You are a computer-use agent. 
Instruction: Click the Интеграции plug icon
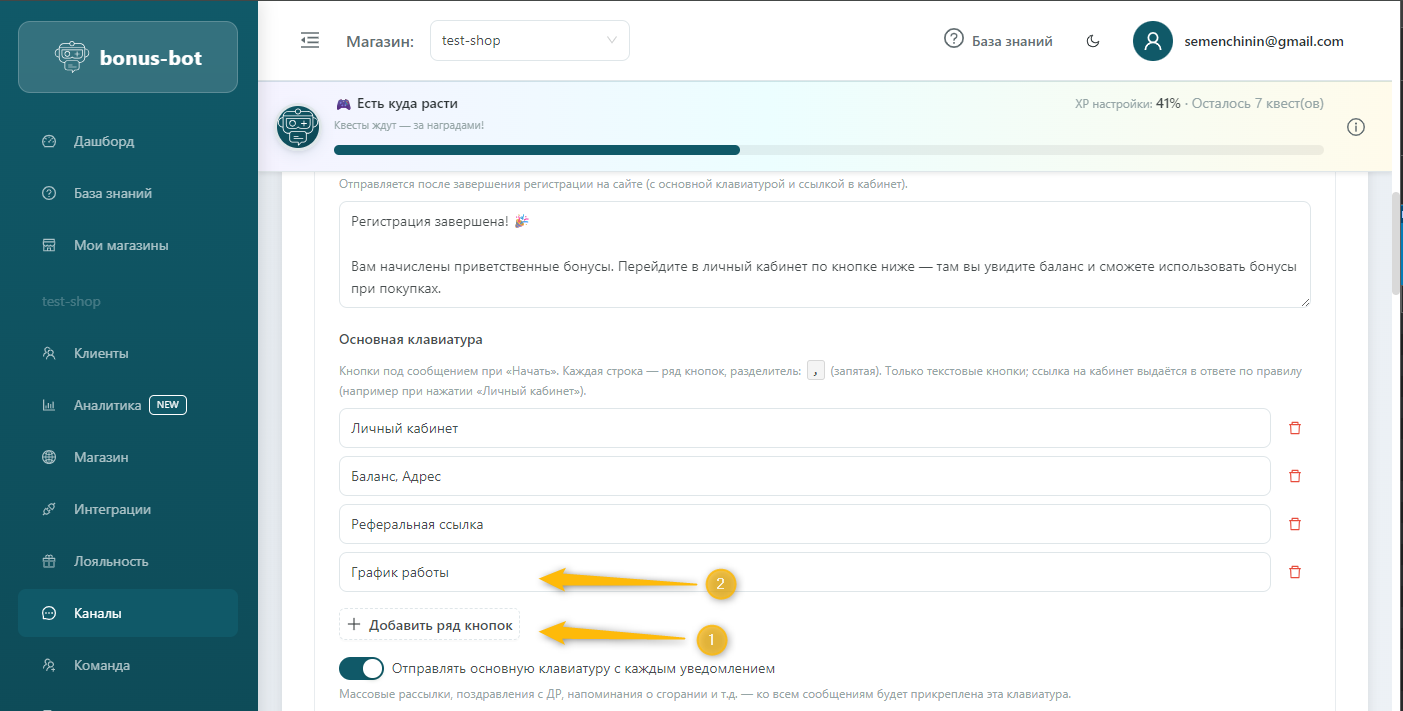pos(49,509)
